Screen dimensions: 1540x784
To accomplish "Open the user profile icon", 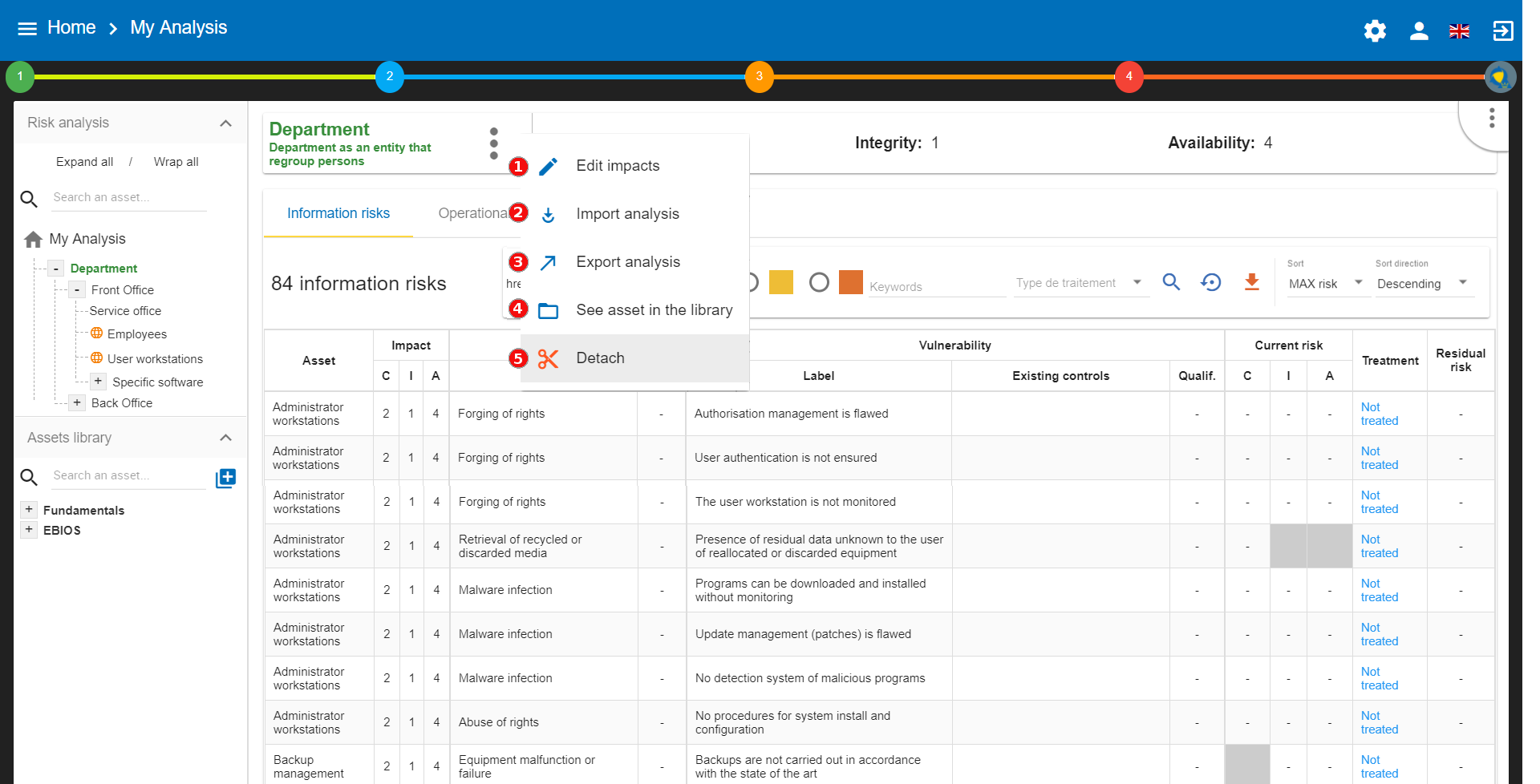I will 1418,30.
